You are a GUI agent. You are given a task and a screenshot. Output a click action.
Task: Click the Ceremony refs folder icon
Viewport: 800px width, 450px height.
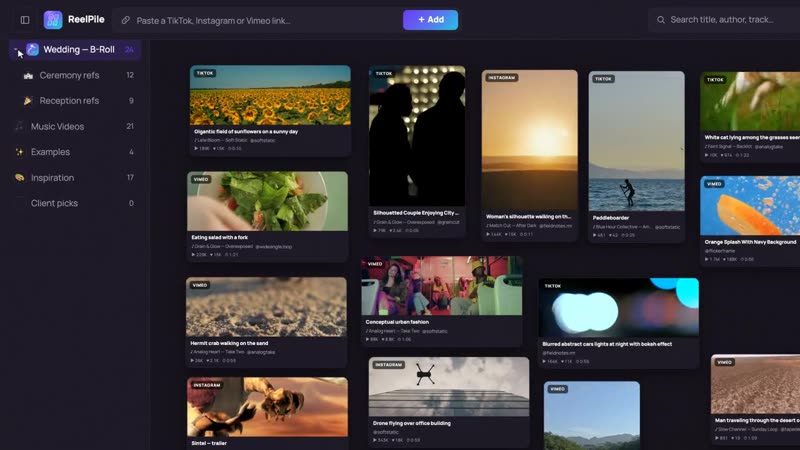coord(28,76)
